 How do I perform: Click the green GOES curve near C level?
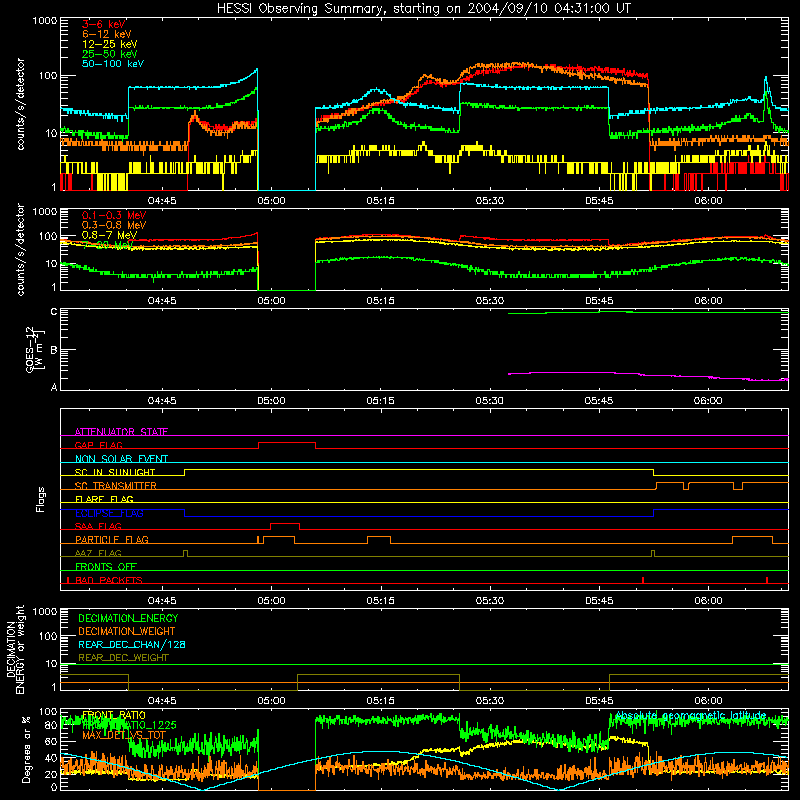648,312
